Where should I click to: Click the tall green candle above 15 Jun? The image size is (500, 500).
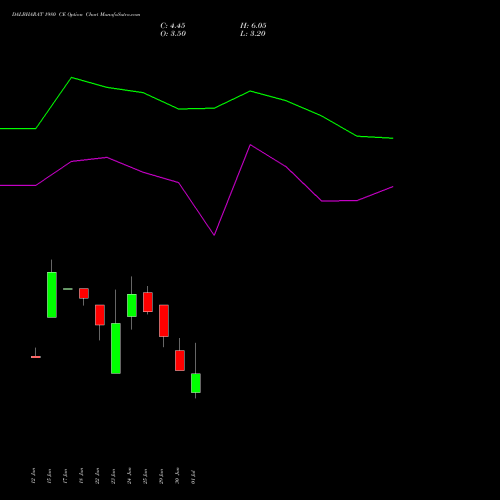point(52,295)
